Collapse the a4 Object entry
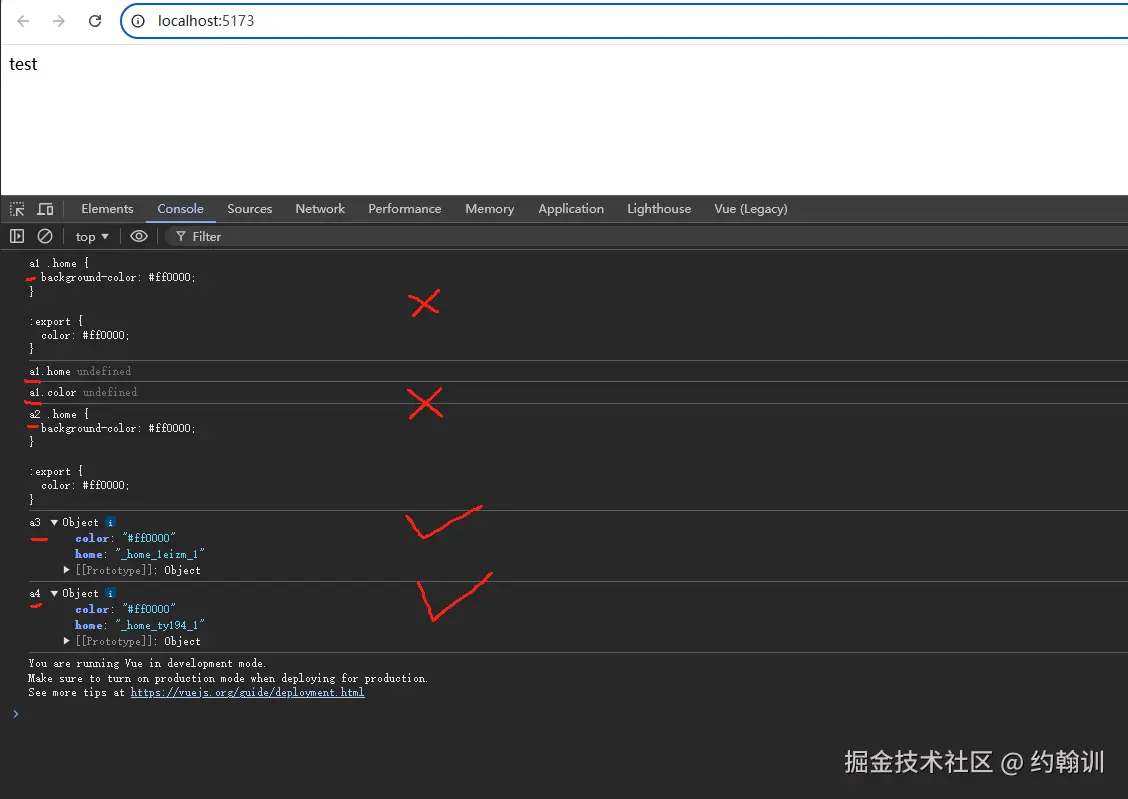 (x=54, y=593)
